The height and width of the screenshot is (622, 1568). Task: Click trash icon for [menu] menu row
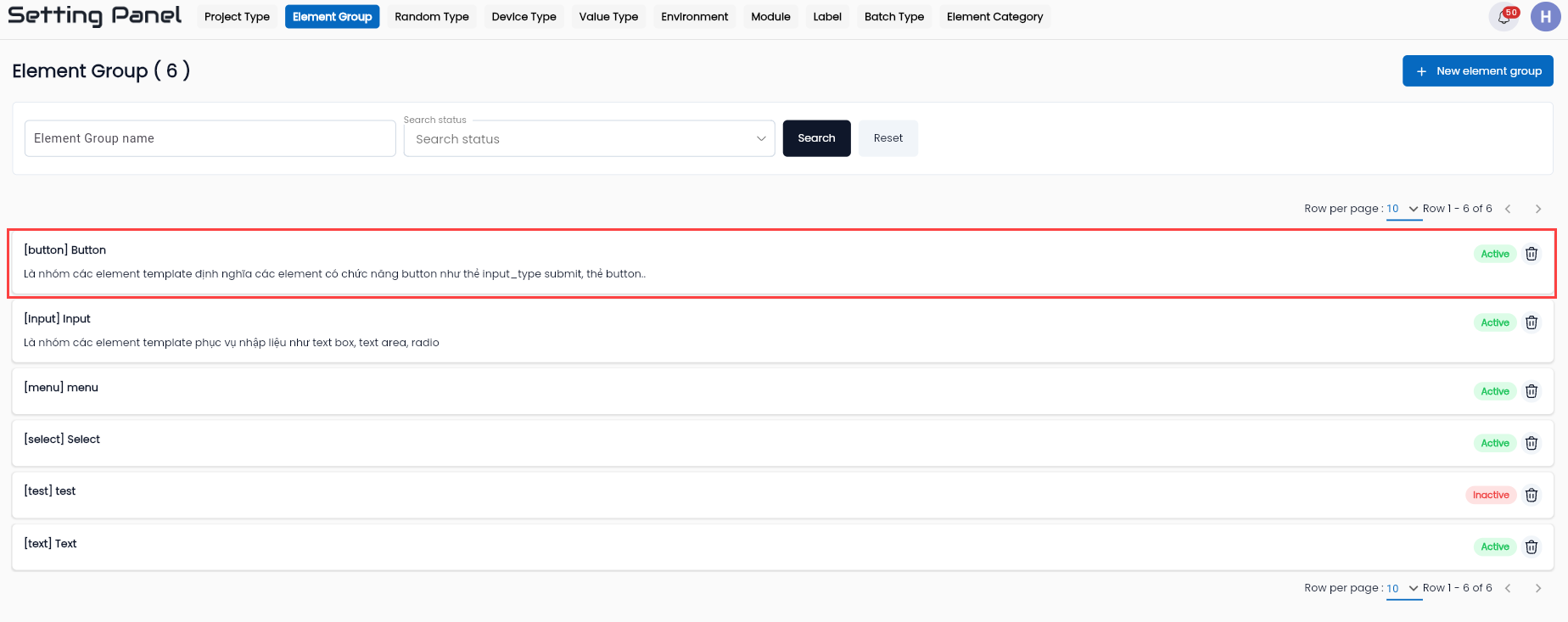[1532, 391]
